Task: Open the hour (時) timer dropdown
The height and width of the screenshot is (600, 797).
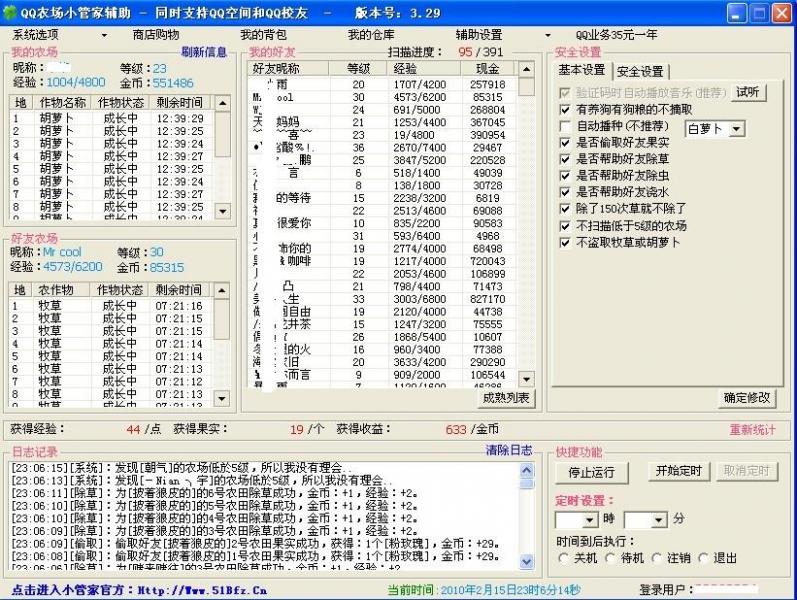Action: pos(590,520)
